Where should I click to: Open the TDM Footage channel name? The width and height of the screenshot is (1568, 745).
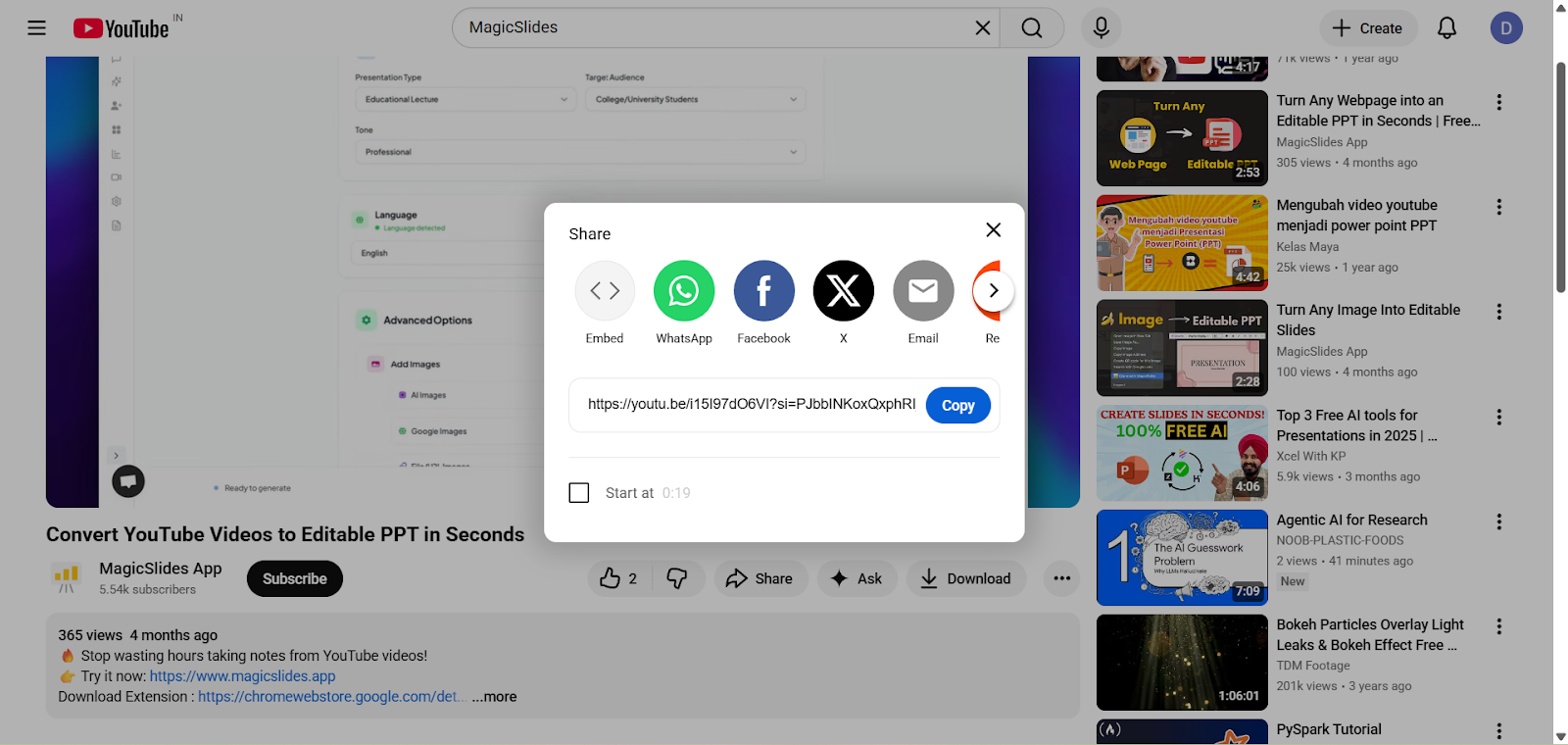click(1313, 666)
